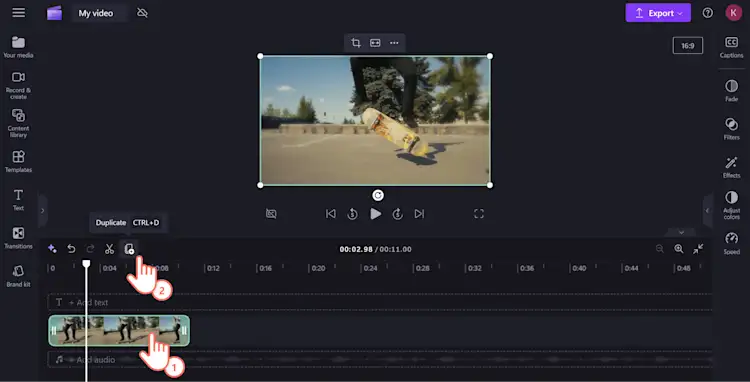Click the AI sparkle icon in timeline toolbar
The image size is (750, 382).
pos(52,249)
